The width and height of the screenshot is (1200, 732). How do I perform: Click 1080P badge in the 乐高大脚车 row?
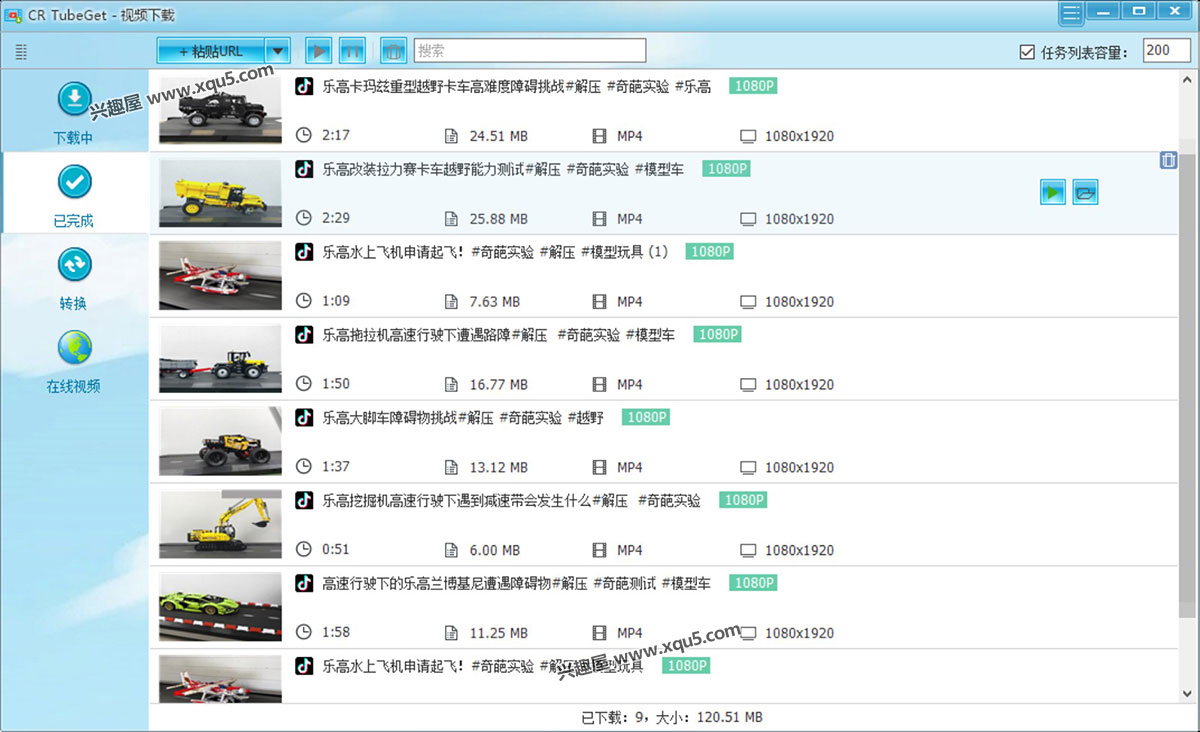click(646, 417)
